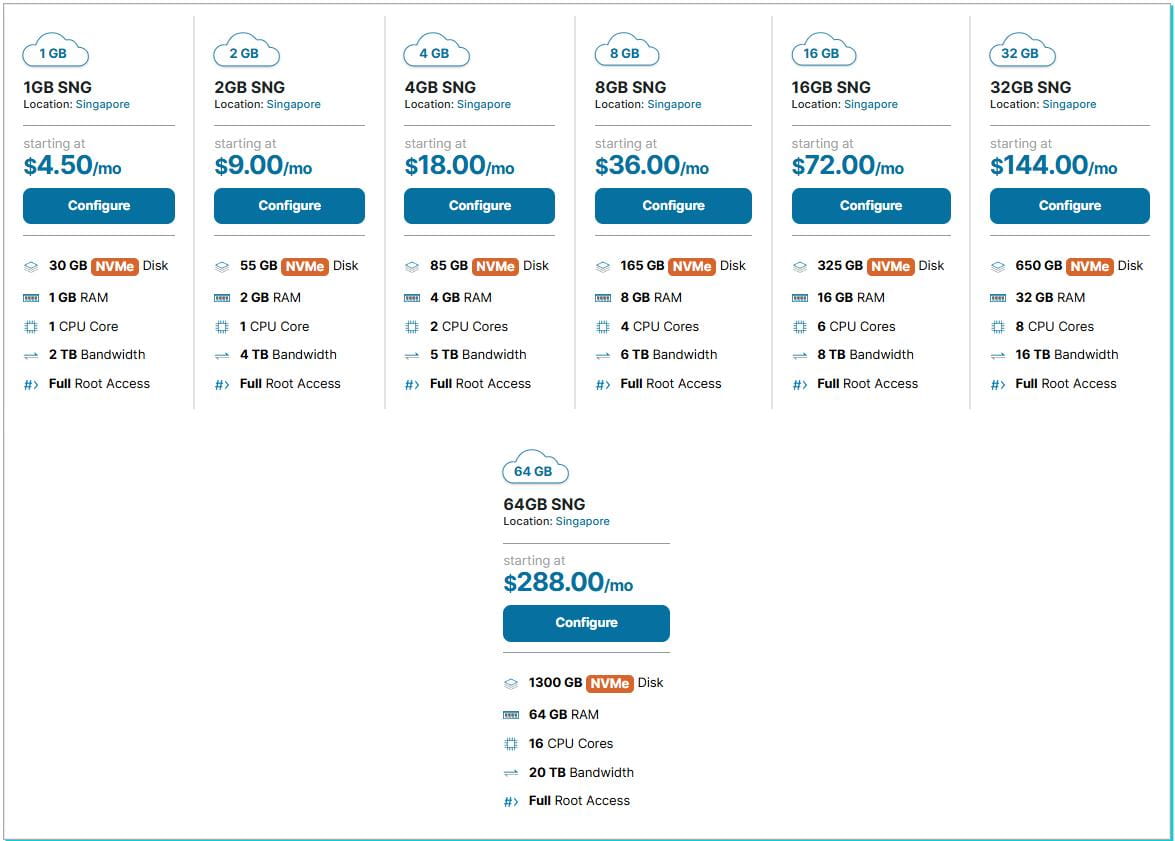
Task: Click the NVMe badge on 1300 GB disk
Action: (609, 683)
